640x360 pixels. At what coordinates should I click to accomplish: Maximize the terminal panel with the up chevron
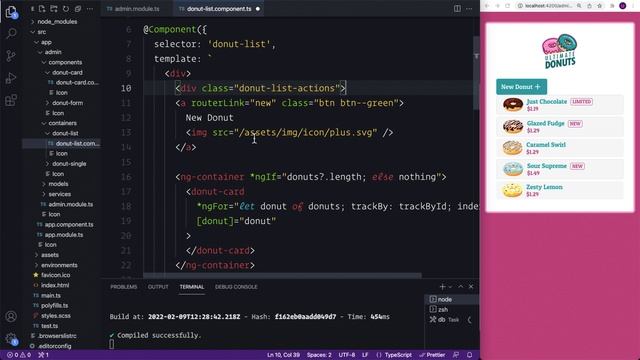click(461, 287)
